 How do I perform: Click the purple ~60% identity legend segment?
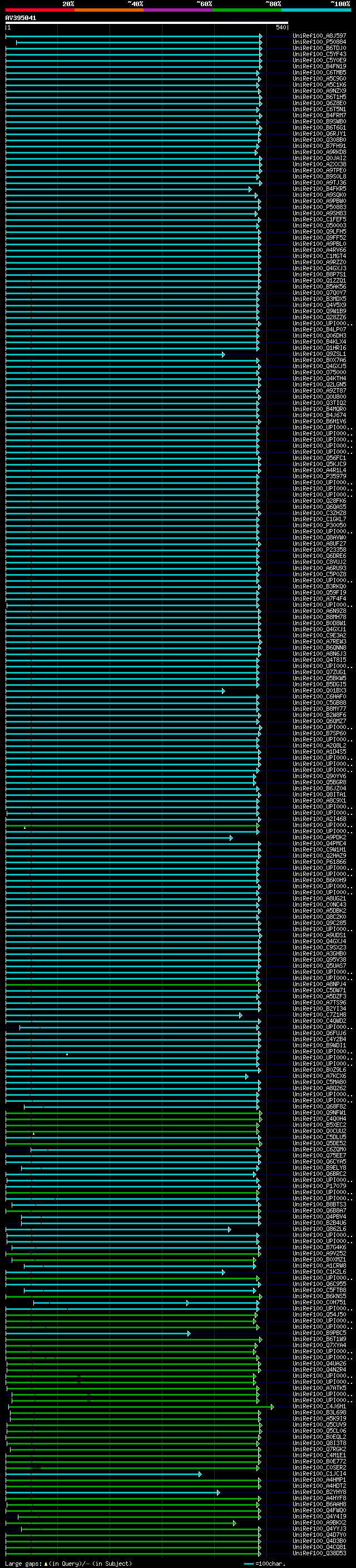click(x=177, y=10)
